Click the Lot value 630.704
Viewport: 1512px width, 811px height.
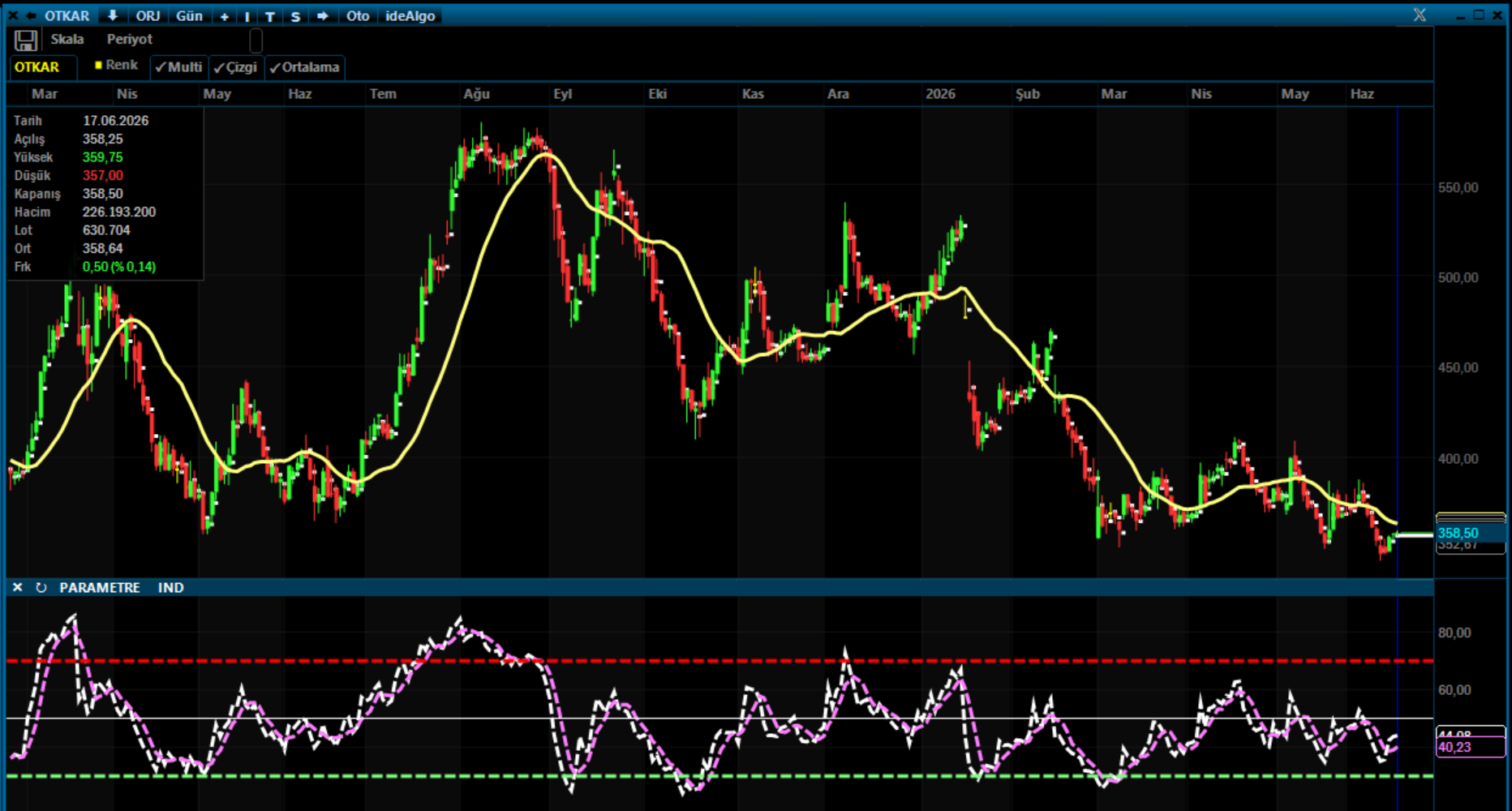click(x=105, y=230)
